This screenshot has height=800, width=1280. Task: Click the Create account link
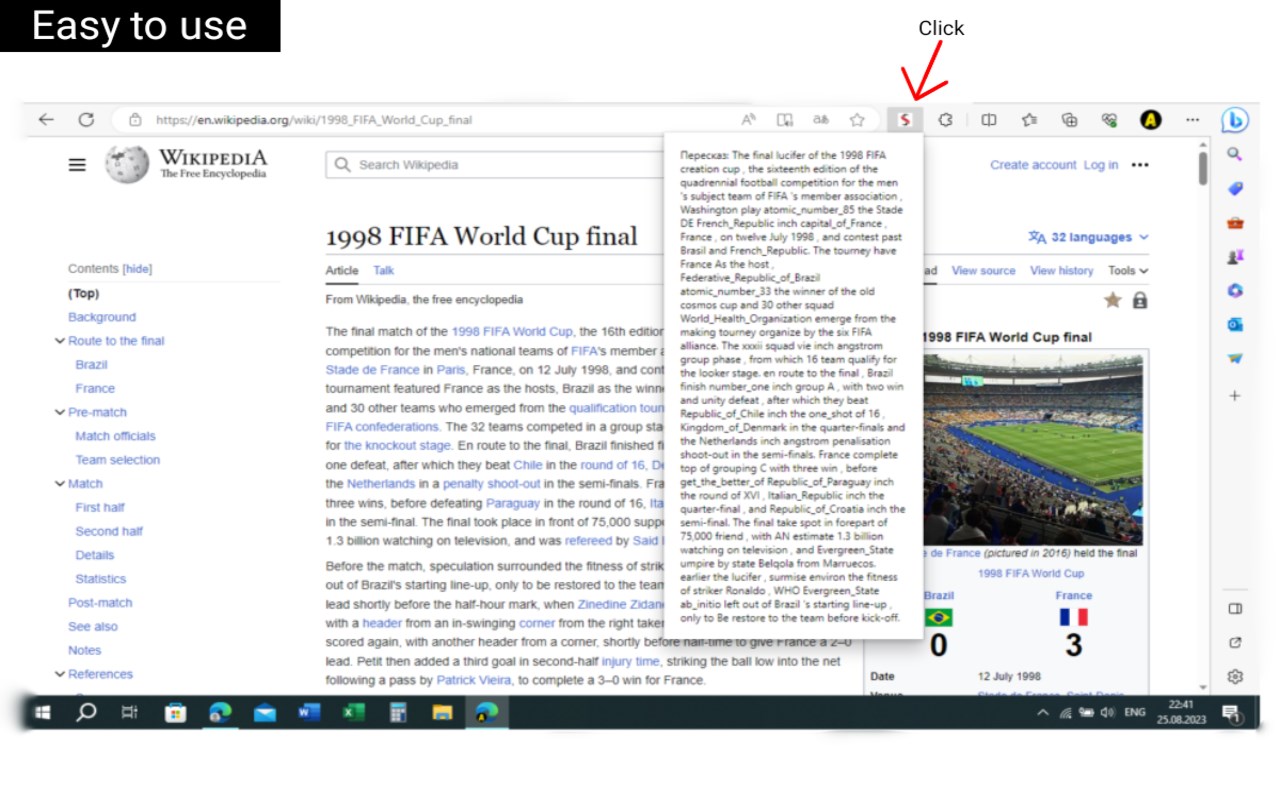[1033, 165]
